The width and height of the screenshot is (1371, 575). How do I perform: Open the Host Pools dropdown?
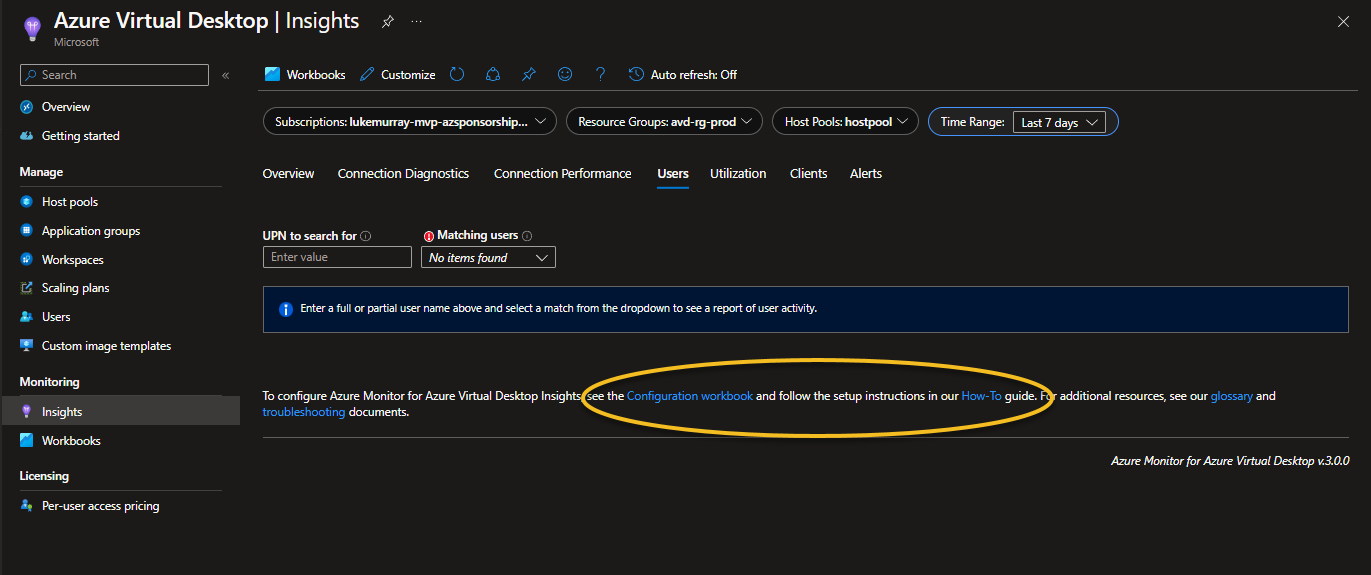845,121
